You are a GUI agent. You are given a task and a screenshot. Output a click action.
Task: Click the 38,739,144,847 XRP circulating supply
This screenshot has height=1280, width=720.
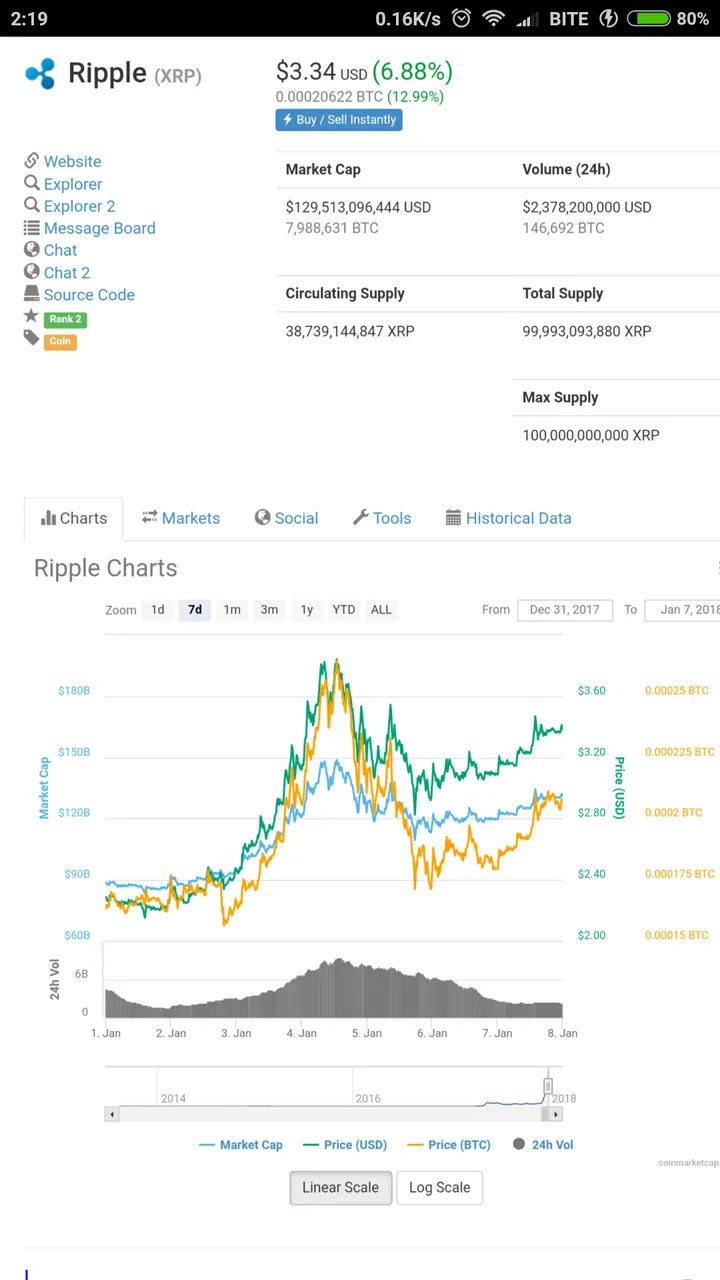pos(350,331)
